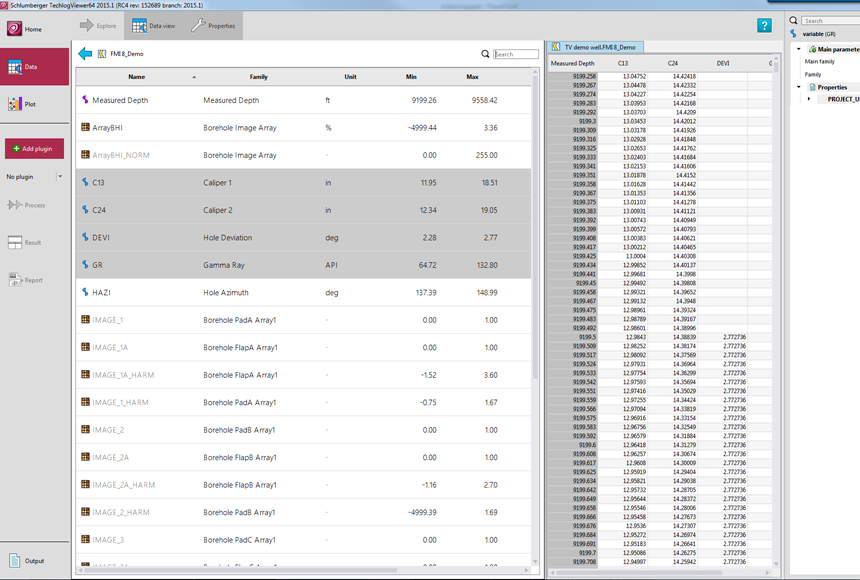
Task: Select the TV demo well.FMI8_Demo tab
Action: [x=595, y=47]
